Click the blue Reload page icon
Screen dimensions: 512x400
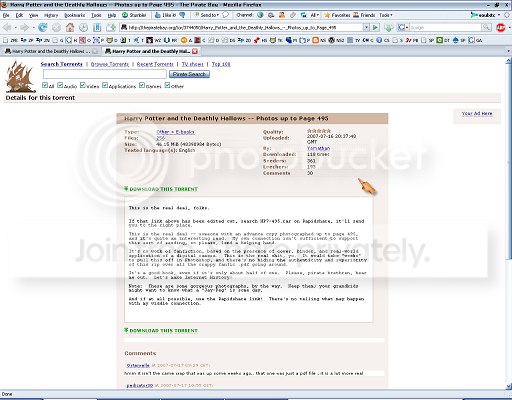[x=42, y=27]
